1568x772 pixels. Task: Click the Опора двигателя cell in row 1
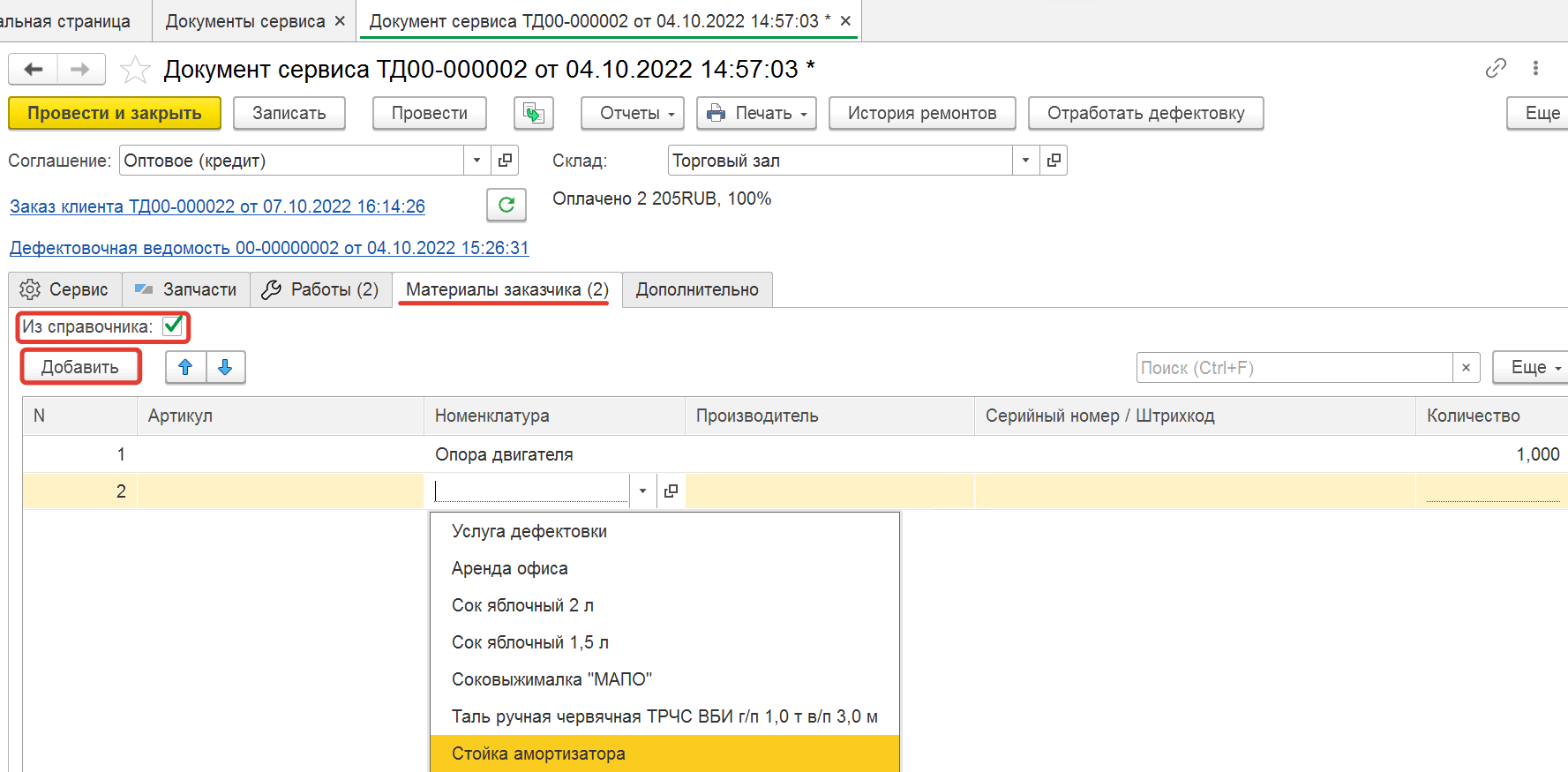click(554, 454)
